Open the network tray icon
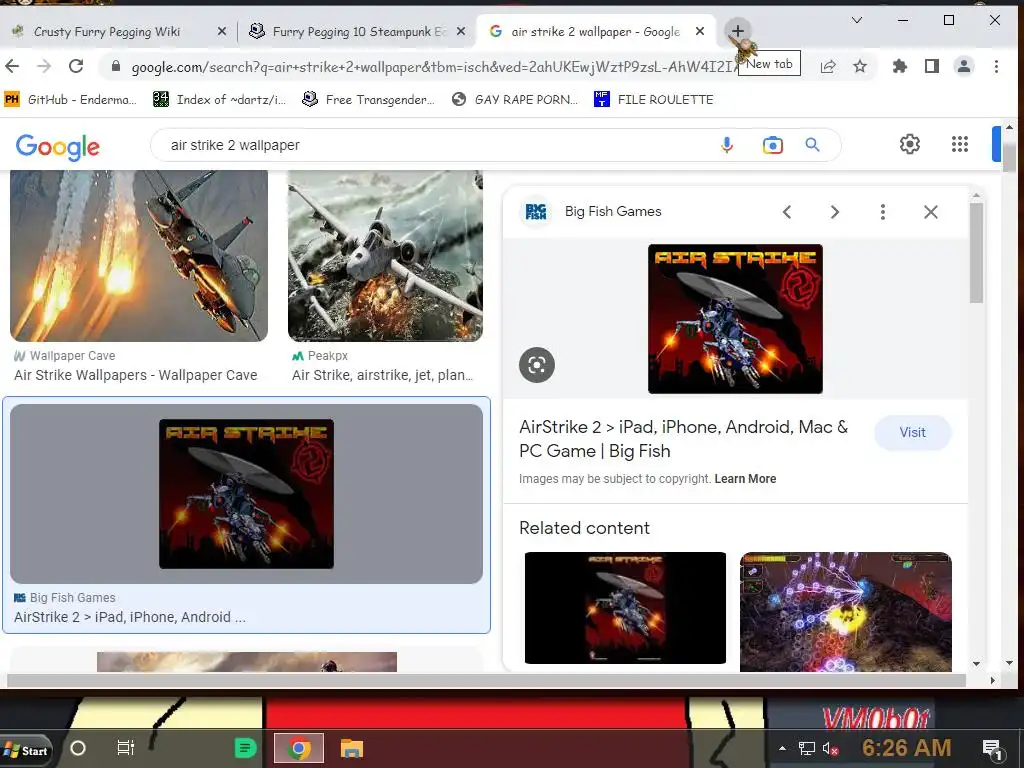Screen dimensions: 1024x768 tap(807, 748)
